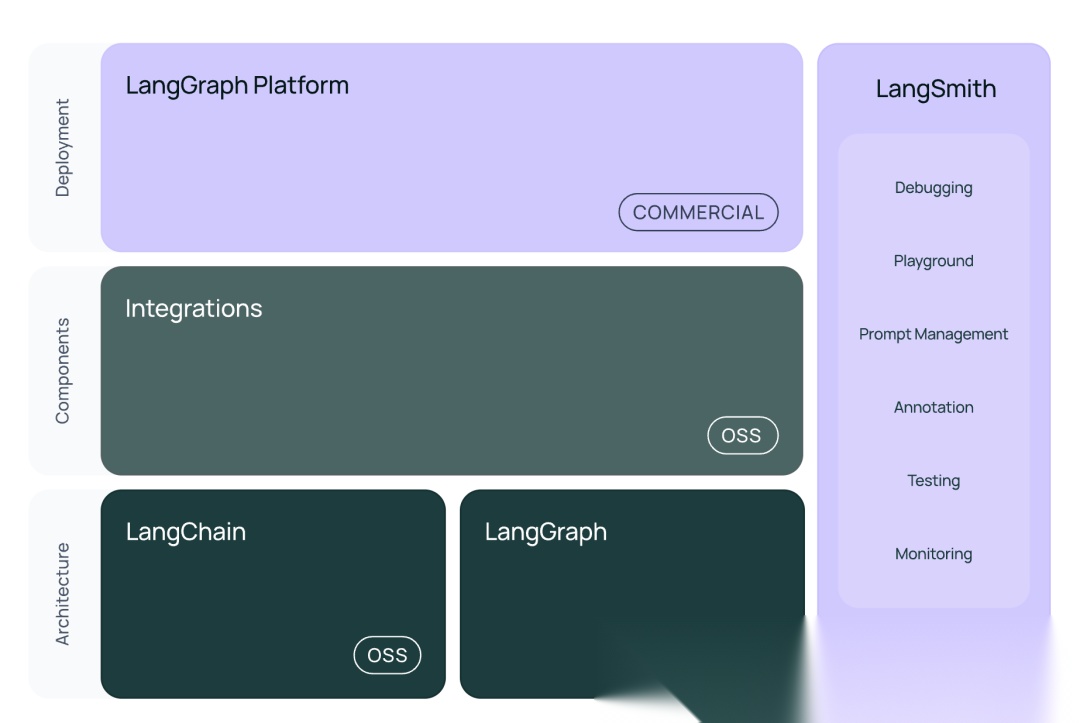Click the Architecture row label
1080x723 pixels.
[x=62, y=594]
